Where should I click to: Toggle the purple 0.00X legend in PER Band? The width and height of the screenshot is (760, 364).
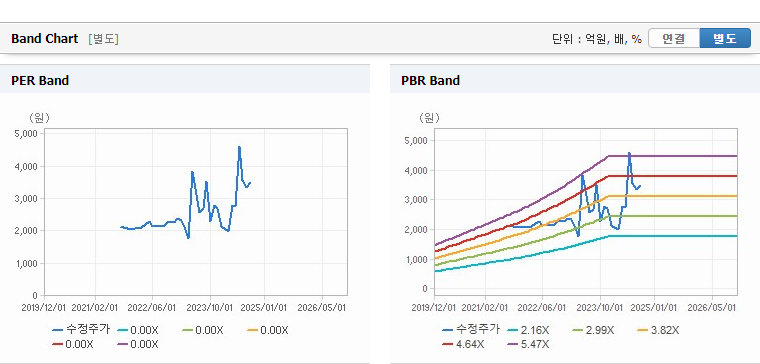coord(138,345)
